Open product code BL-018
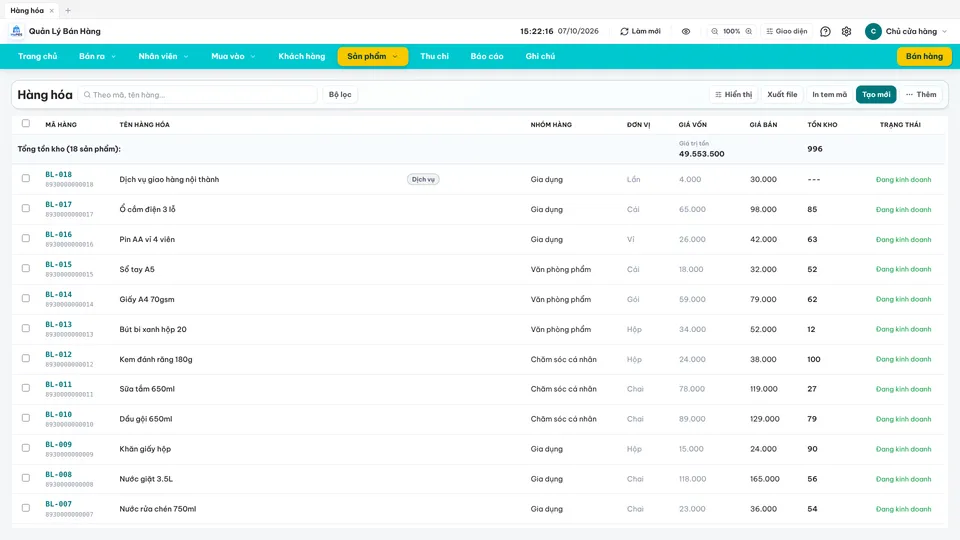The height and width of the screenshot is (540, 960). pyautogui.click(x=58, y=174)
